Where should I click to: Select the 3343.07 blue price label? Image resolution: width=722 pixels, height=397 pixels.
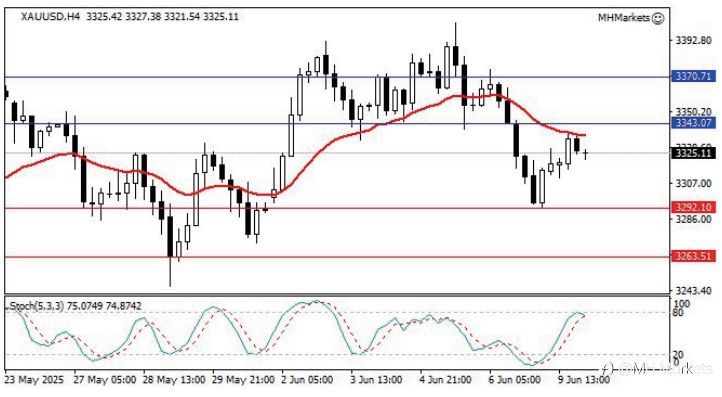(x=693, y=123)
